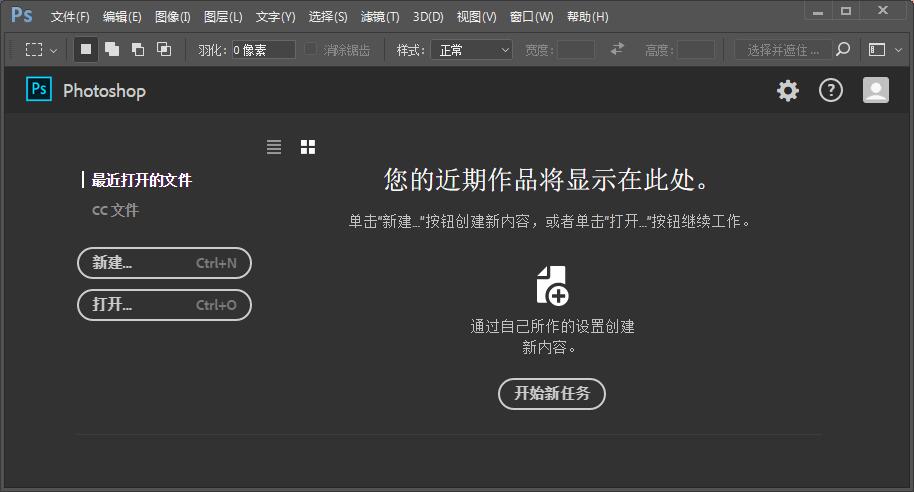914x492 pixels.
Task: Click the 羽化 feather input field
Action: (263, 50)
